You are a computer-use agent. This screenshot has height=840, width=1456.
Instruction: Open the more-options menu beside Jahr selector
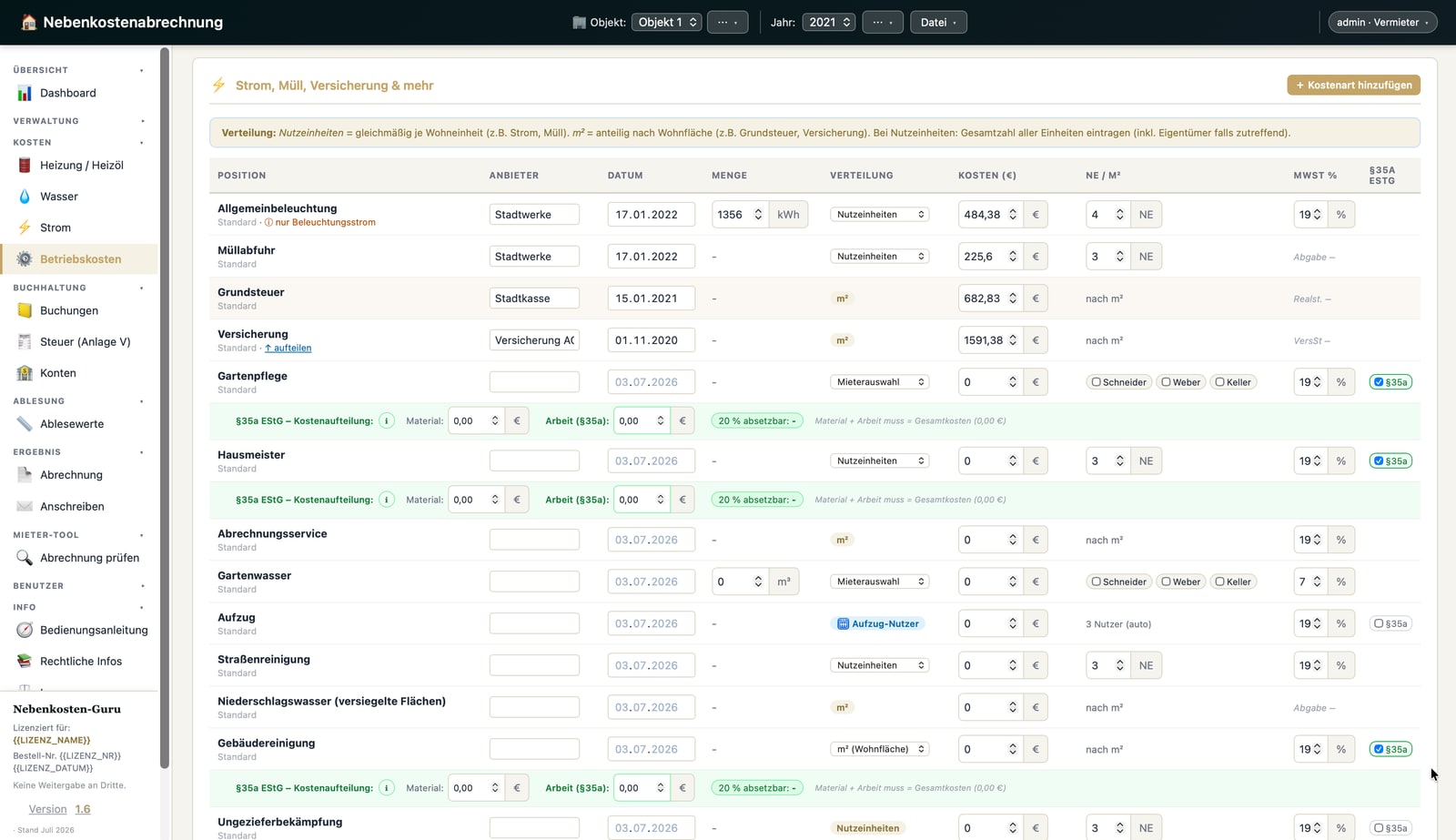tap(882, 22)
